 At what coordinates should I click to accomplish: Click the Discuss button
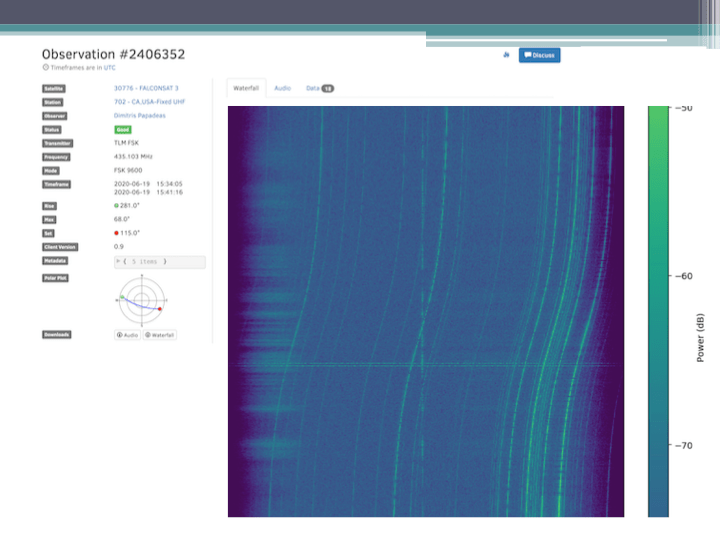coord(540,55)
